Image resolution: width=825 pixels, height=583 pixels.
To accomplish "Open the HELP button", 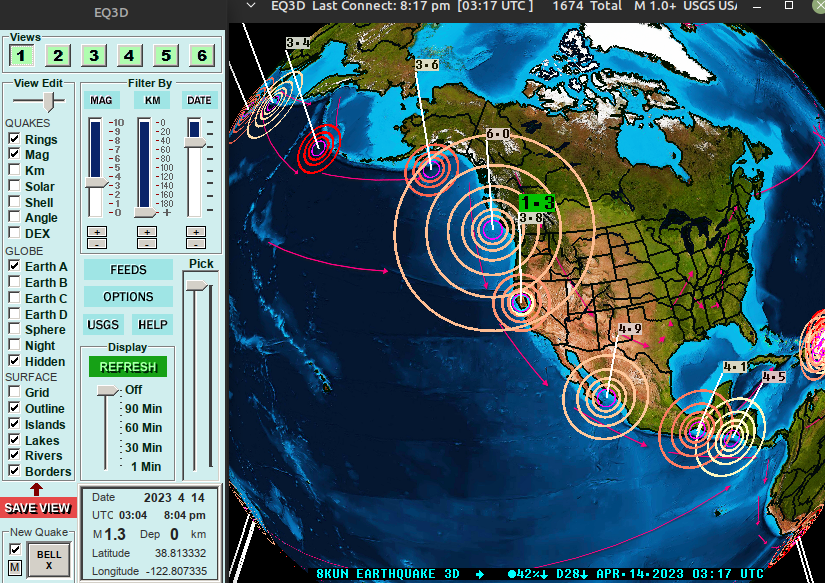I will click(153, 325).
